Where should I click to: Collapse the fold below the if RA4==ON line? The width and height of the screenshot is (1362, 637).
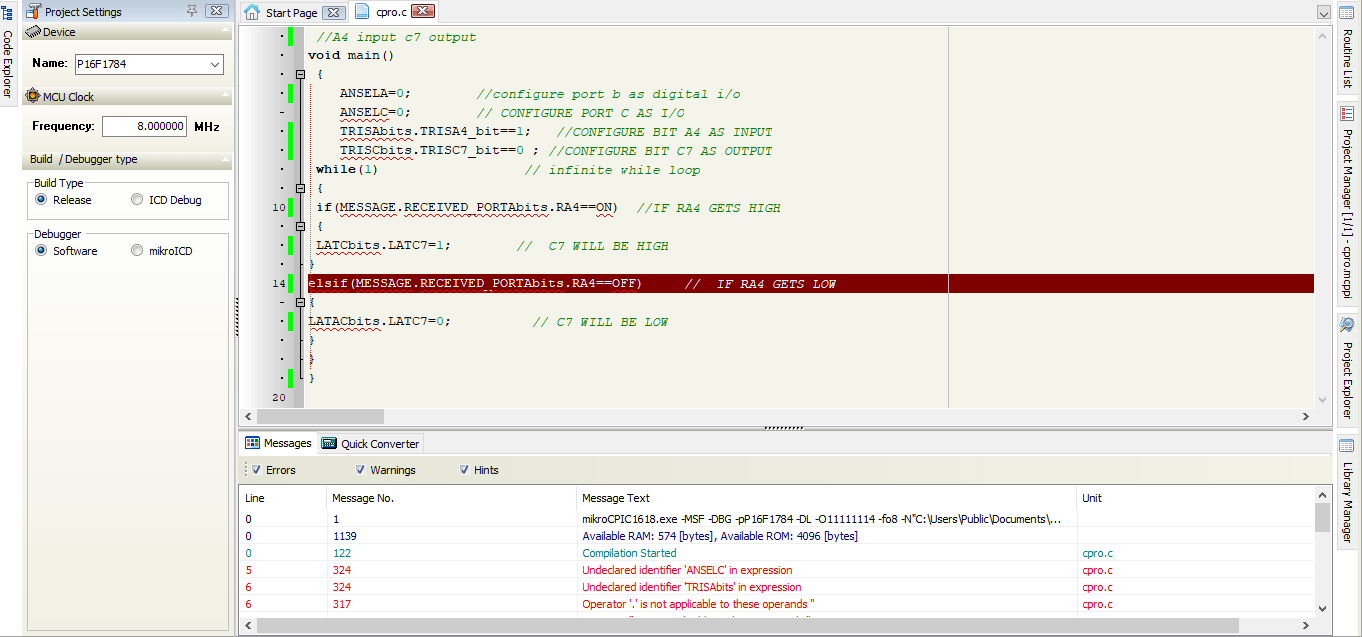tap(300, 227)
